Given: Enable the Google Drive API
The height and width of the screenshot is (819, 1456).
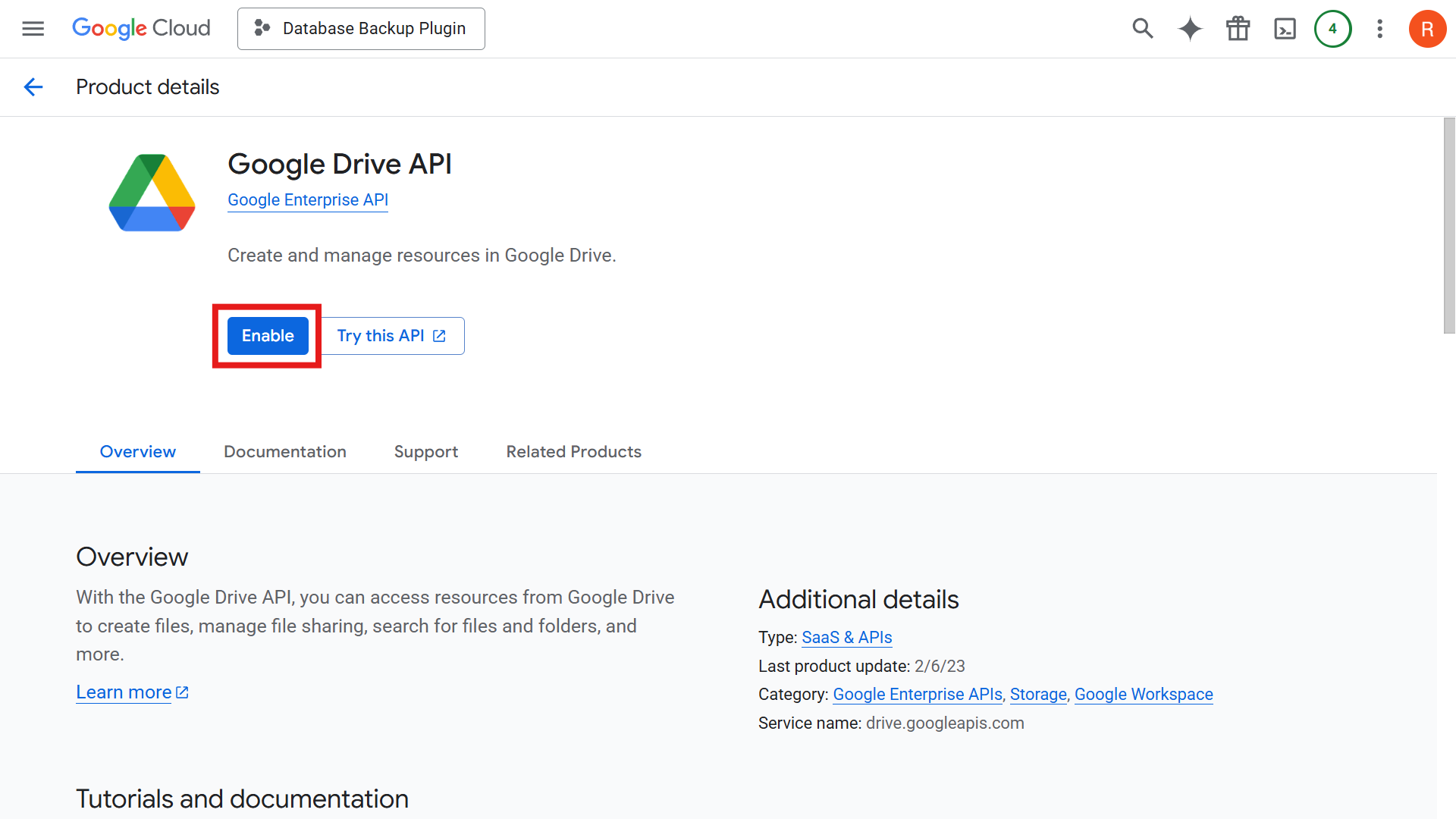Looking at the screenshot, I should point(268,336).
